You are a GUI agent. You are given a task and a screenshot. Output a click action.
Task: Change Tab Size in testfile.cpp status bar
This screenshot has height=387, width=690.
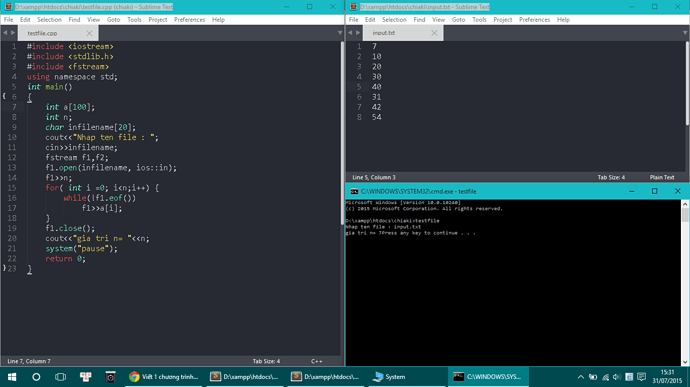(x=266, y=361)
